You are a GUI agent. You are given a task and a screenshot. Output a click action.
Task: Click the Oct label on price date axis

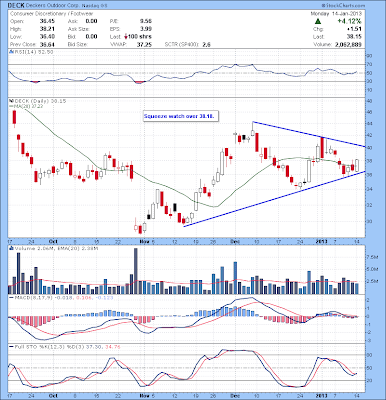click(53, 241)
